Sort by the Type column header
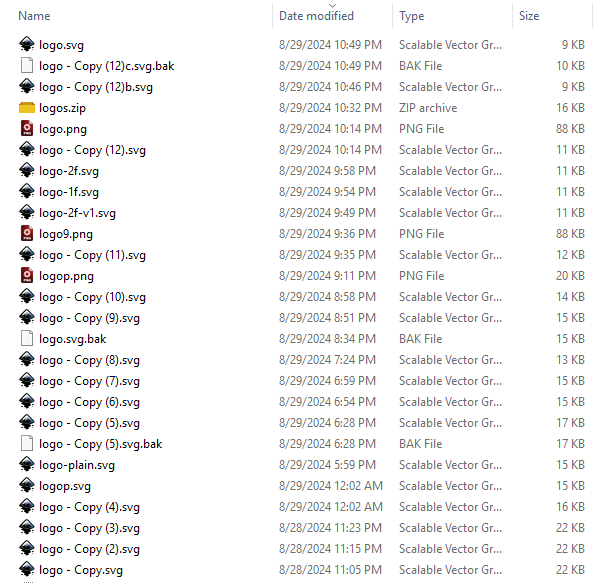Viewport: 600px width, 583px height. coord(412,16)
